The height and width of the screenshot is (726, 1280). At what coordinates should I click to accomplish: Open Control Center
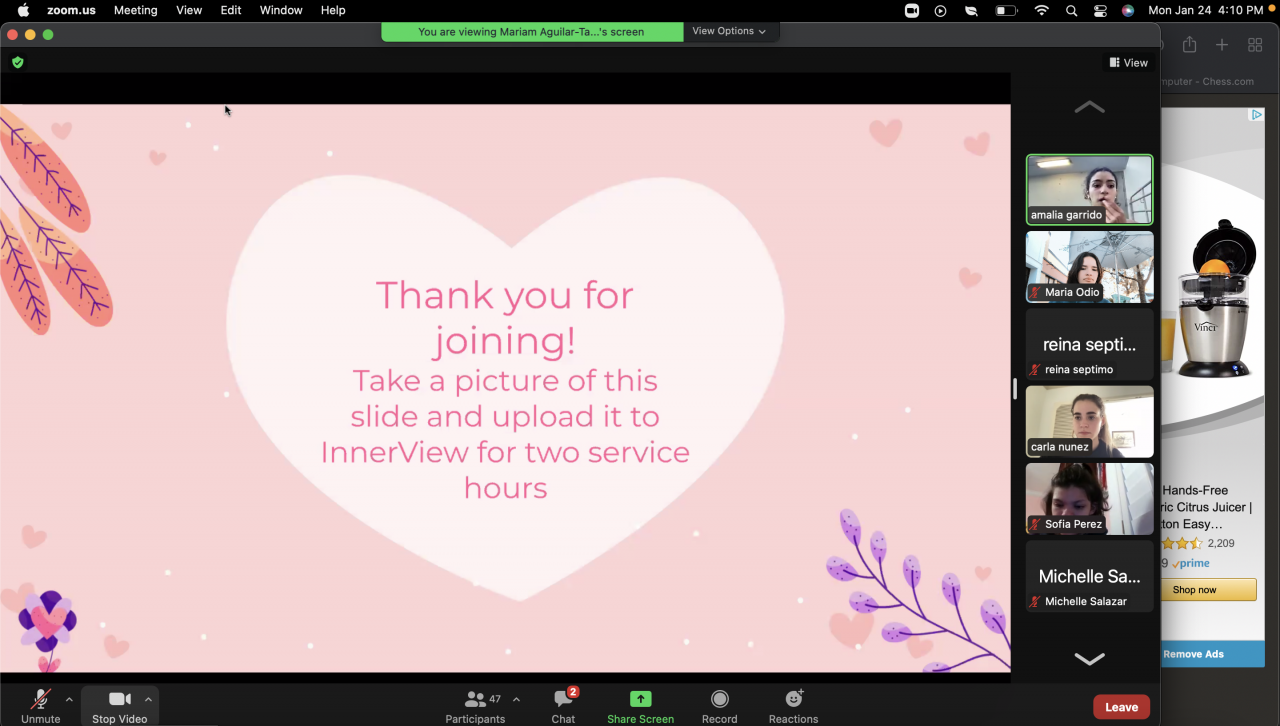[x=1100, y=10]
